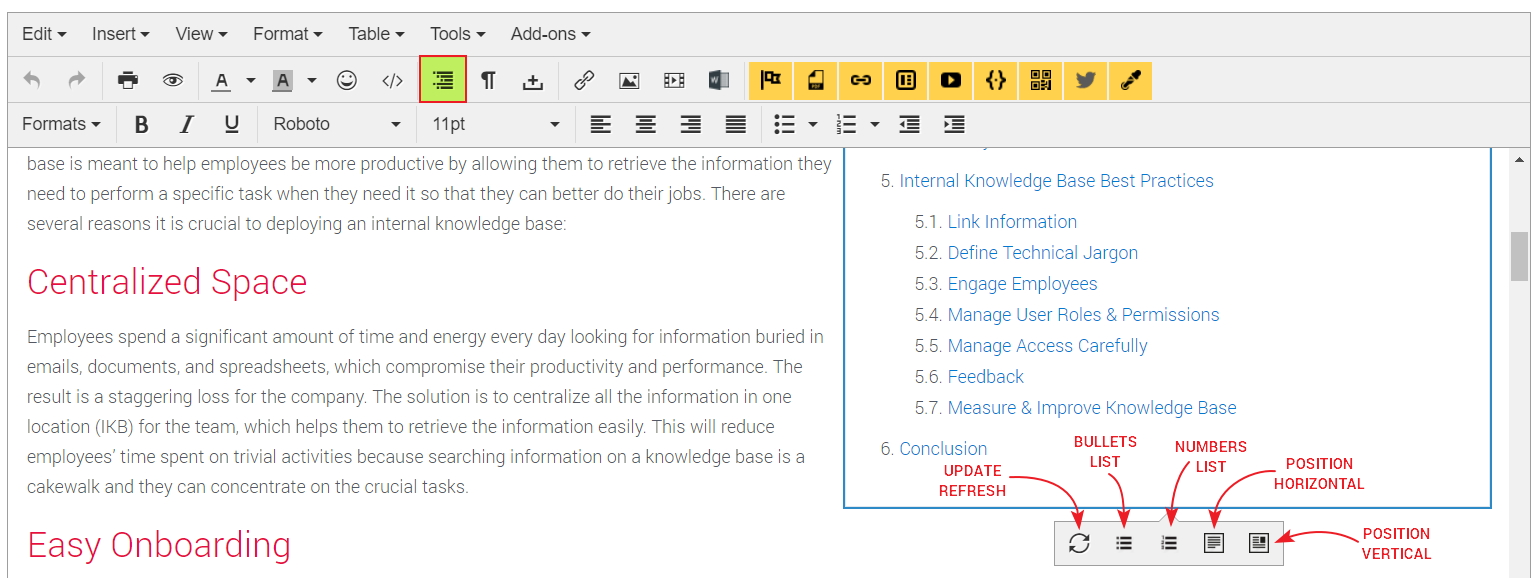The height and width of the screenshot is (578, 1538).
Task: Insert a link with the link icon
Action: [x=583, y=80]
